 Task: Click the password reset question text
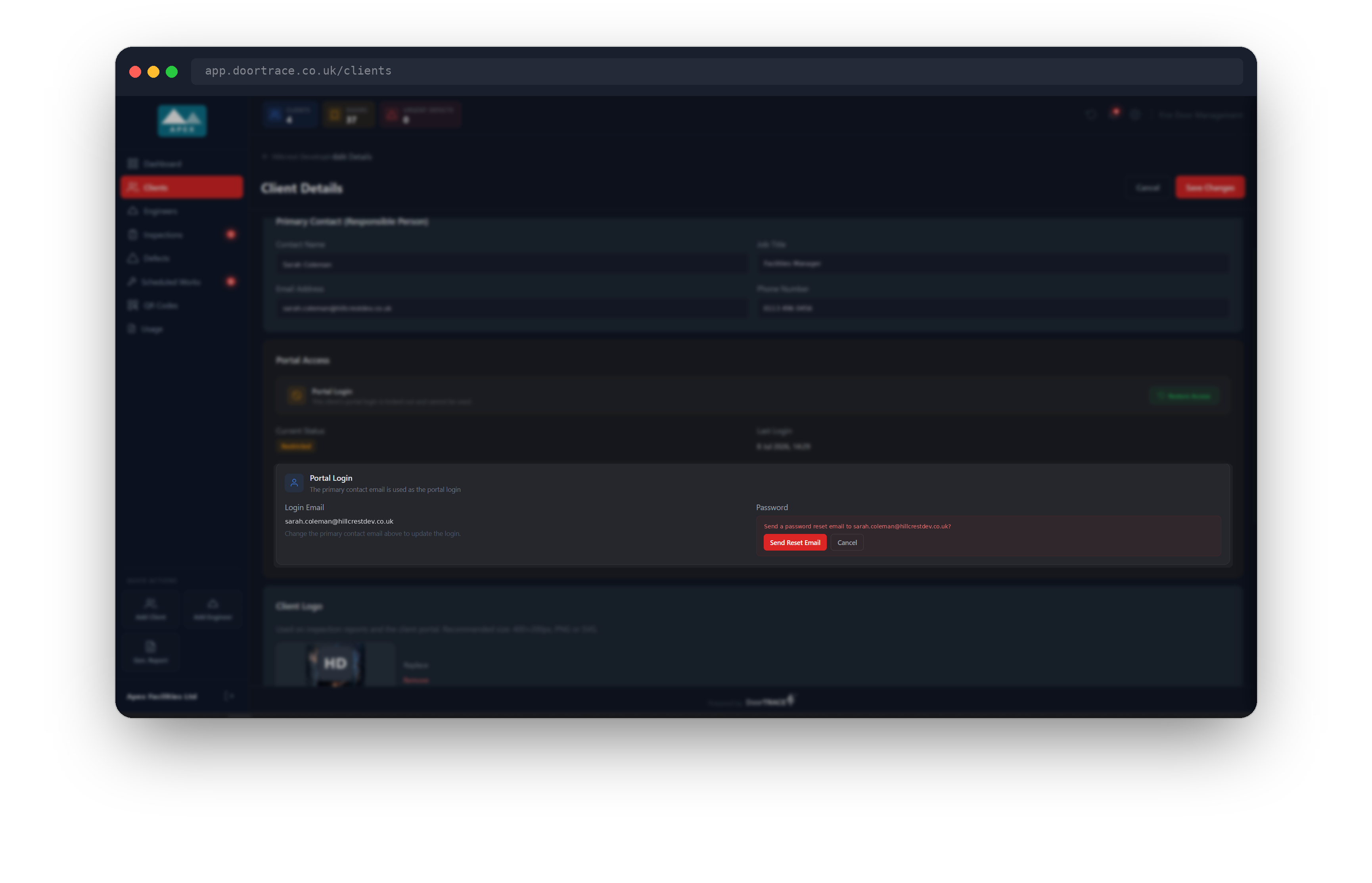point(857,526)
